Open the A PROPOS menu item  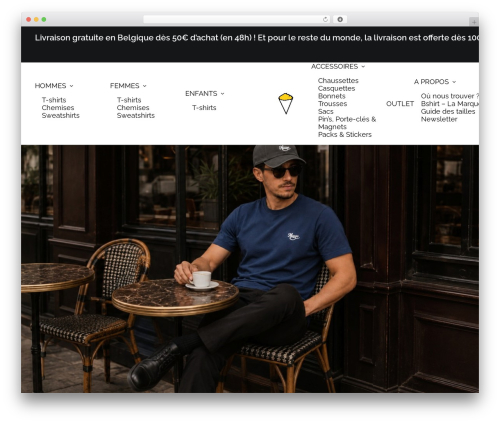coord(431,82)
